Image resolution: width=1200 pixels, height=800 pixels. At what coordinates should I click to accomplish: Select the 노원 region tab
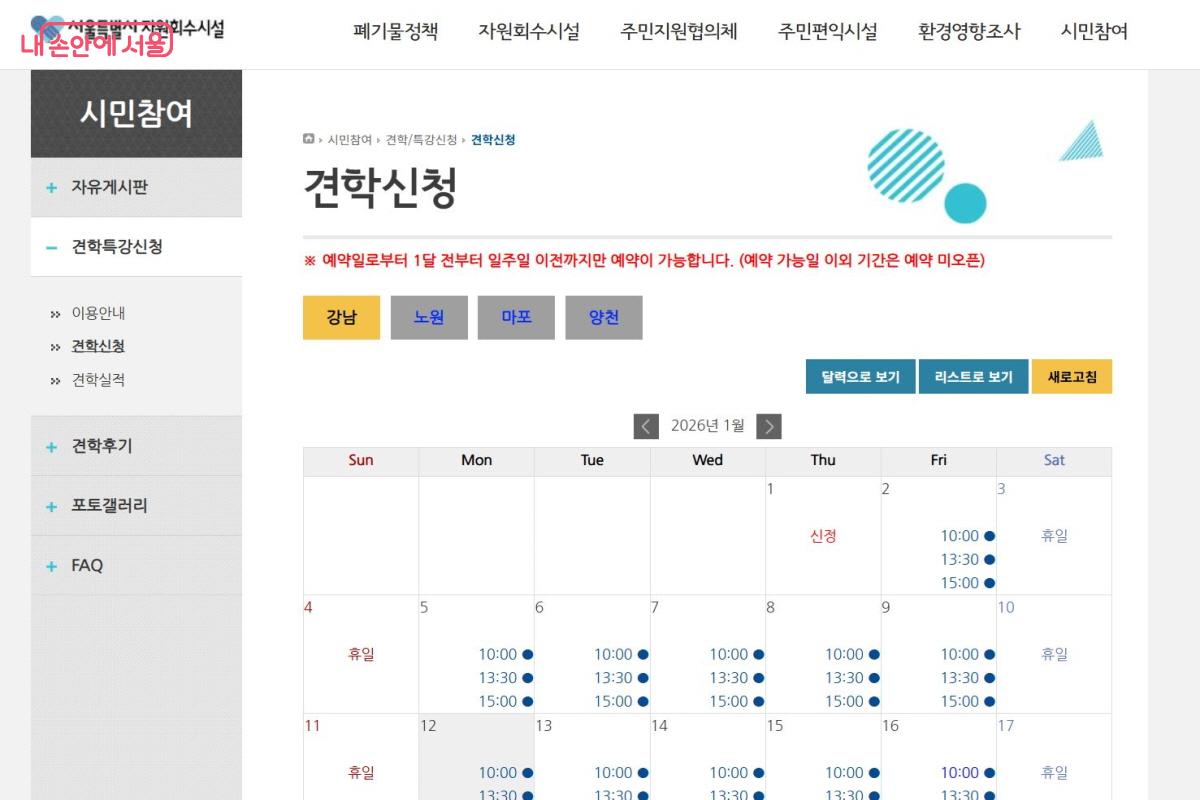pyautogui.click(x=429, y=317)
